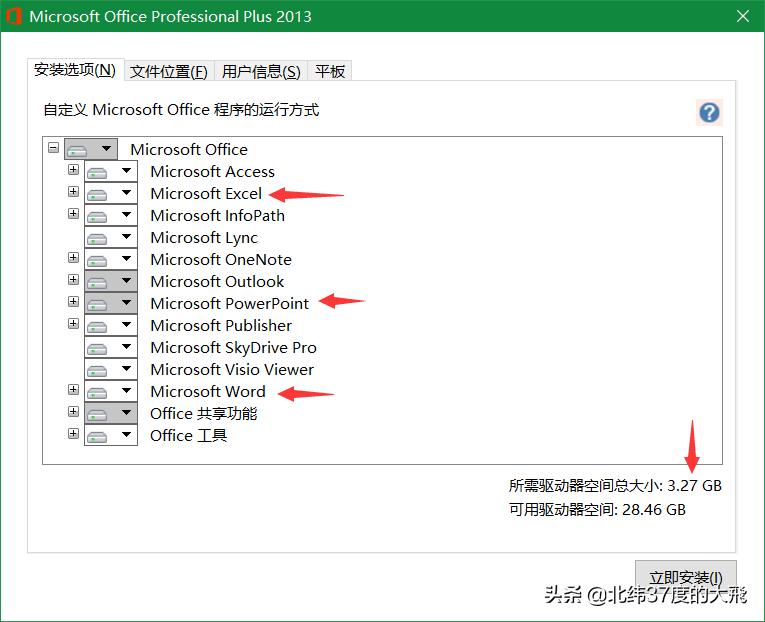765x622 pixels.
Task: Click the Office logo in title bar
Action: [13, 16]
